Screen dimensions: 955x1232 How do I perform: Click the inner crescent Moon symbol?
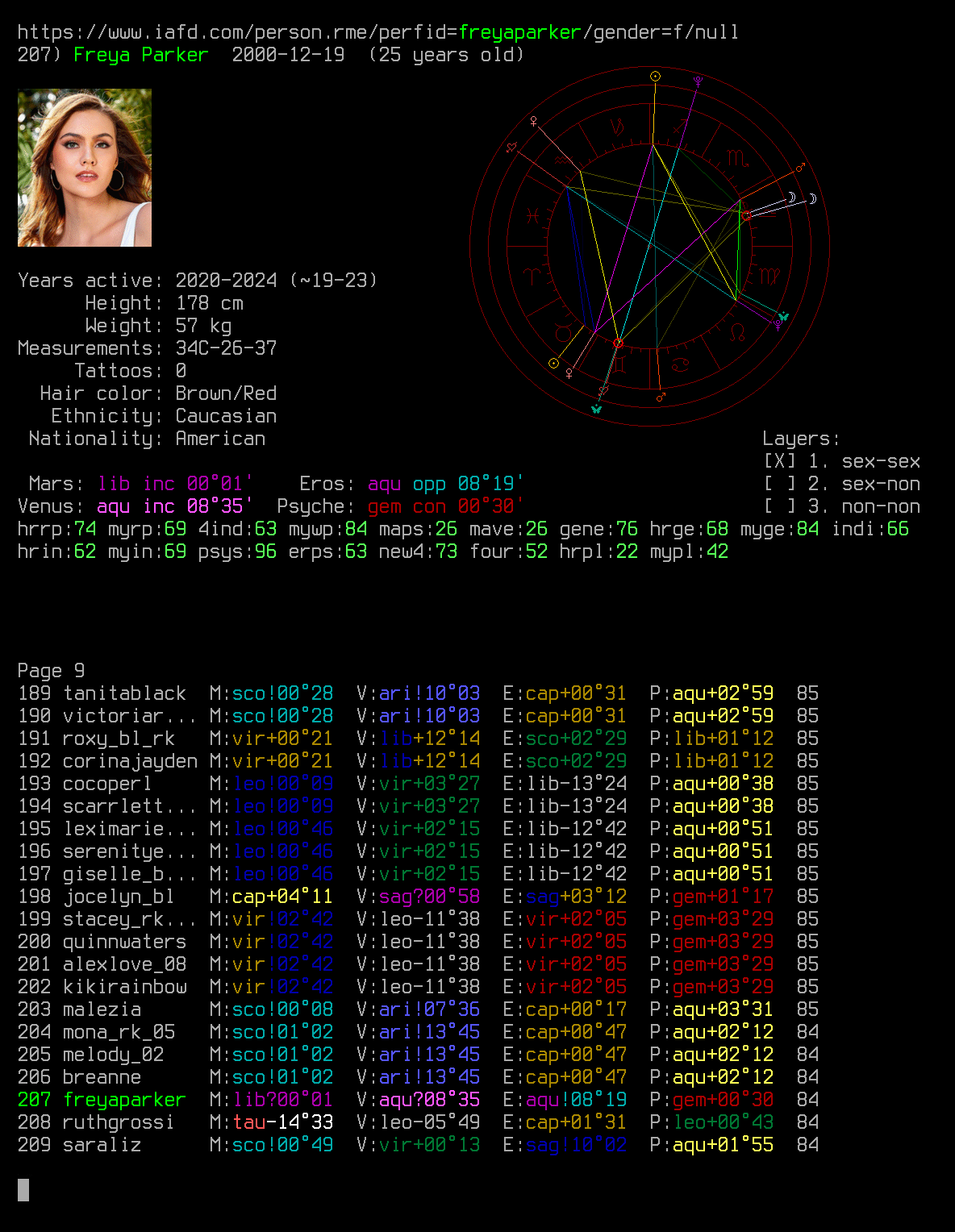(x=792, y=198)
